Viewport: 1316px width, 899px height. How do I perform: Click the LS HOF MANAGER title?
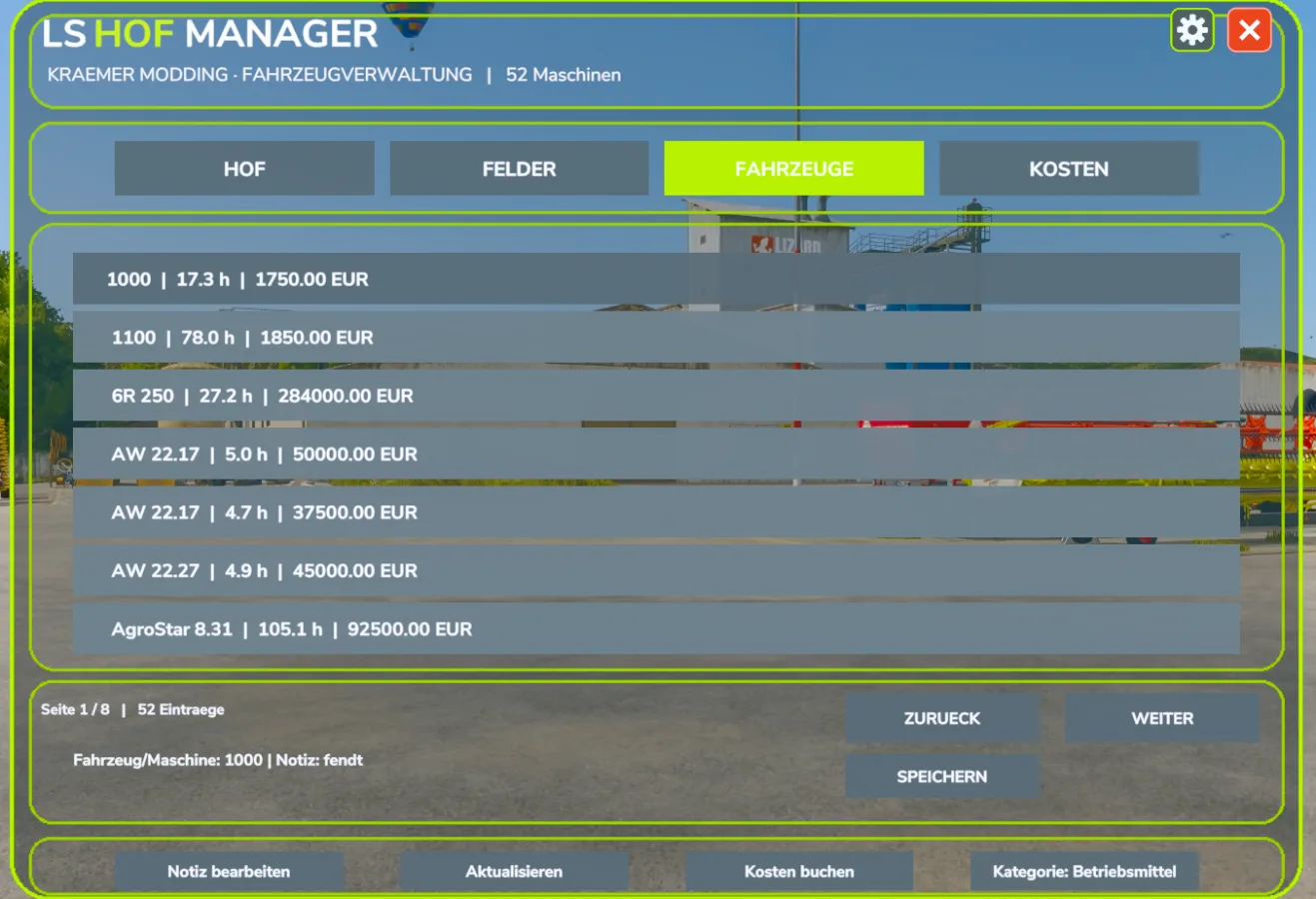click(x=210, y=34)
